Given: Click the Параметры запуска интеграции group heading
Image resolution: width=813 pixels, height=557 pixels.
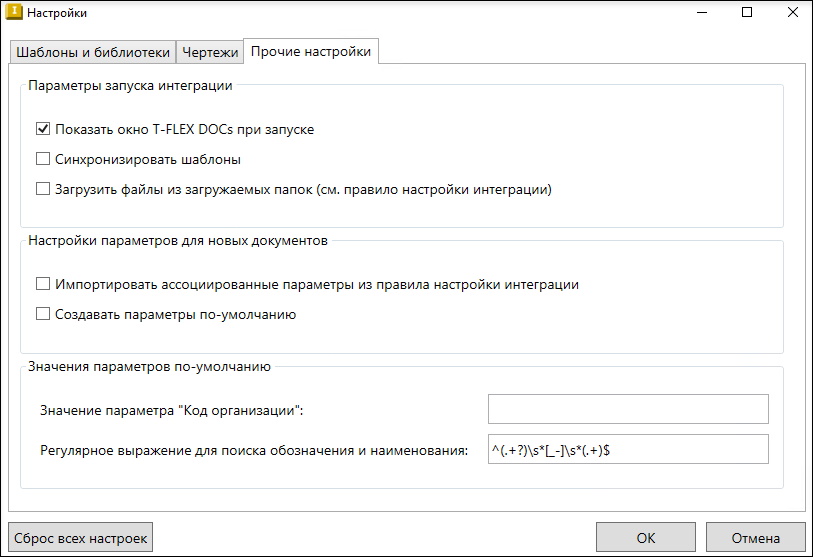Looking at the screenshot, I should pyautogui.click(x=130, y=86).
